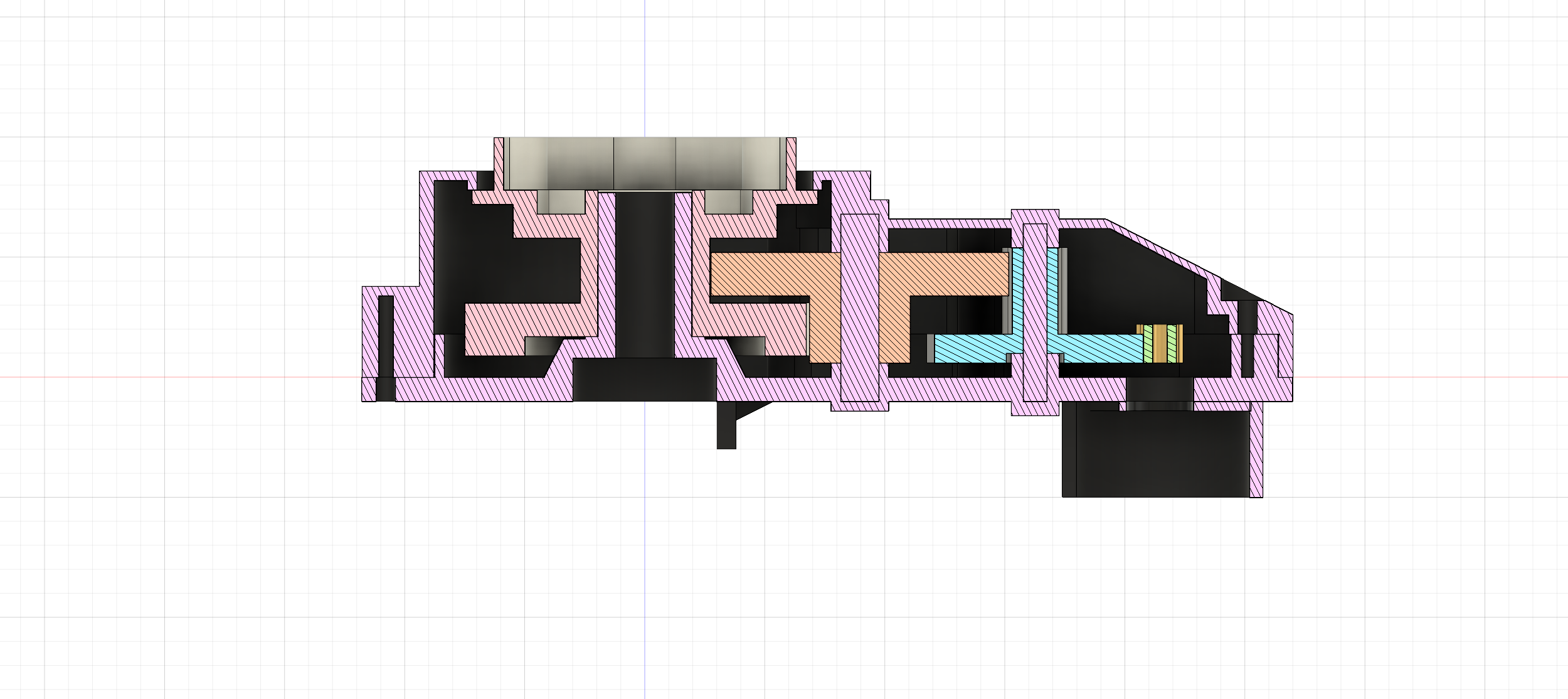
Task: Select the dark screw hole at housing right end
Action: 1248,339
